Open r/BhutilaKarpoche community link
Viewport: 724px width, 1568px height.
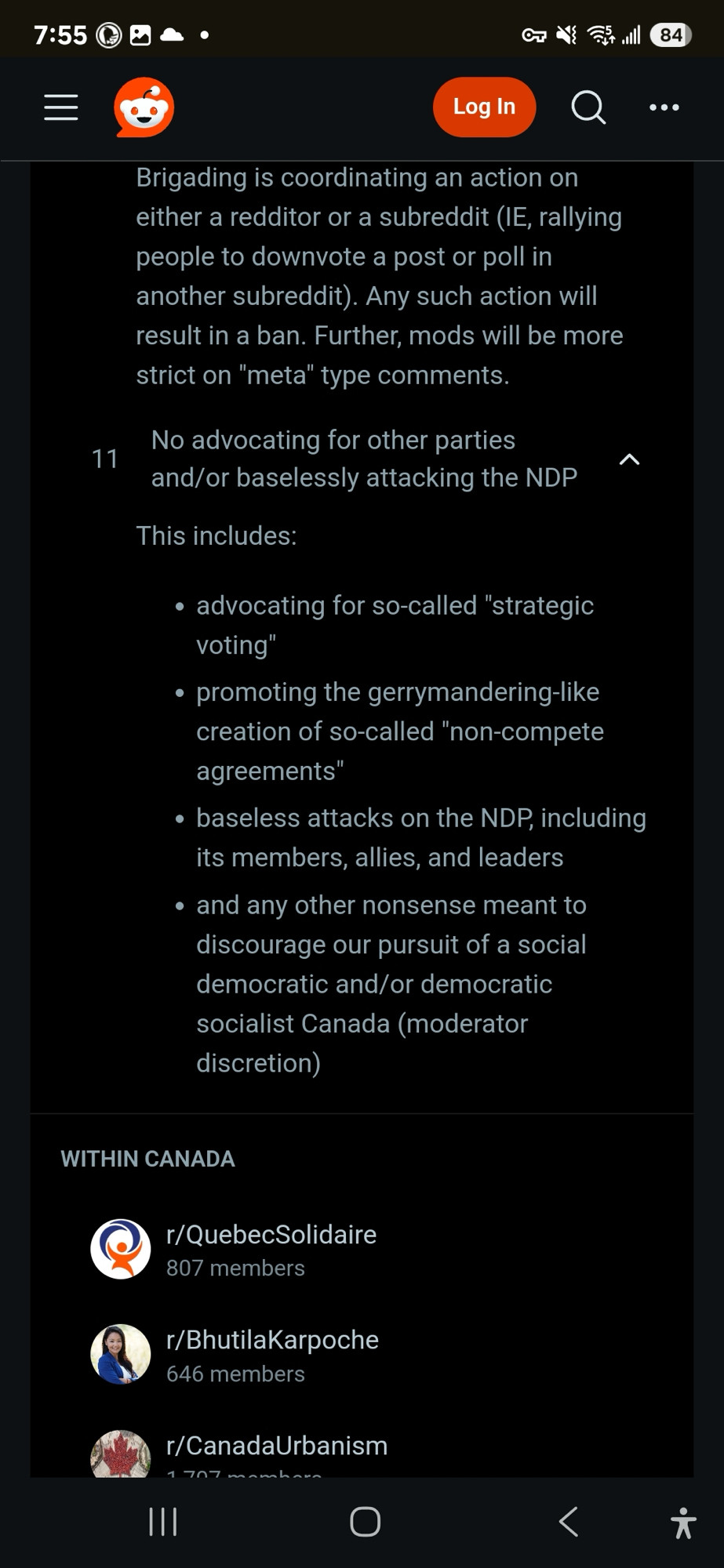point(272,1340)
